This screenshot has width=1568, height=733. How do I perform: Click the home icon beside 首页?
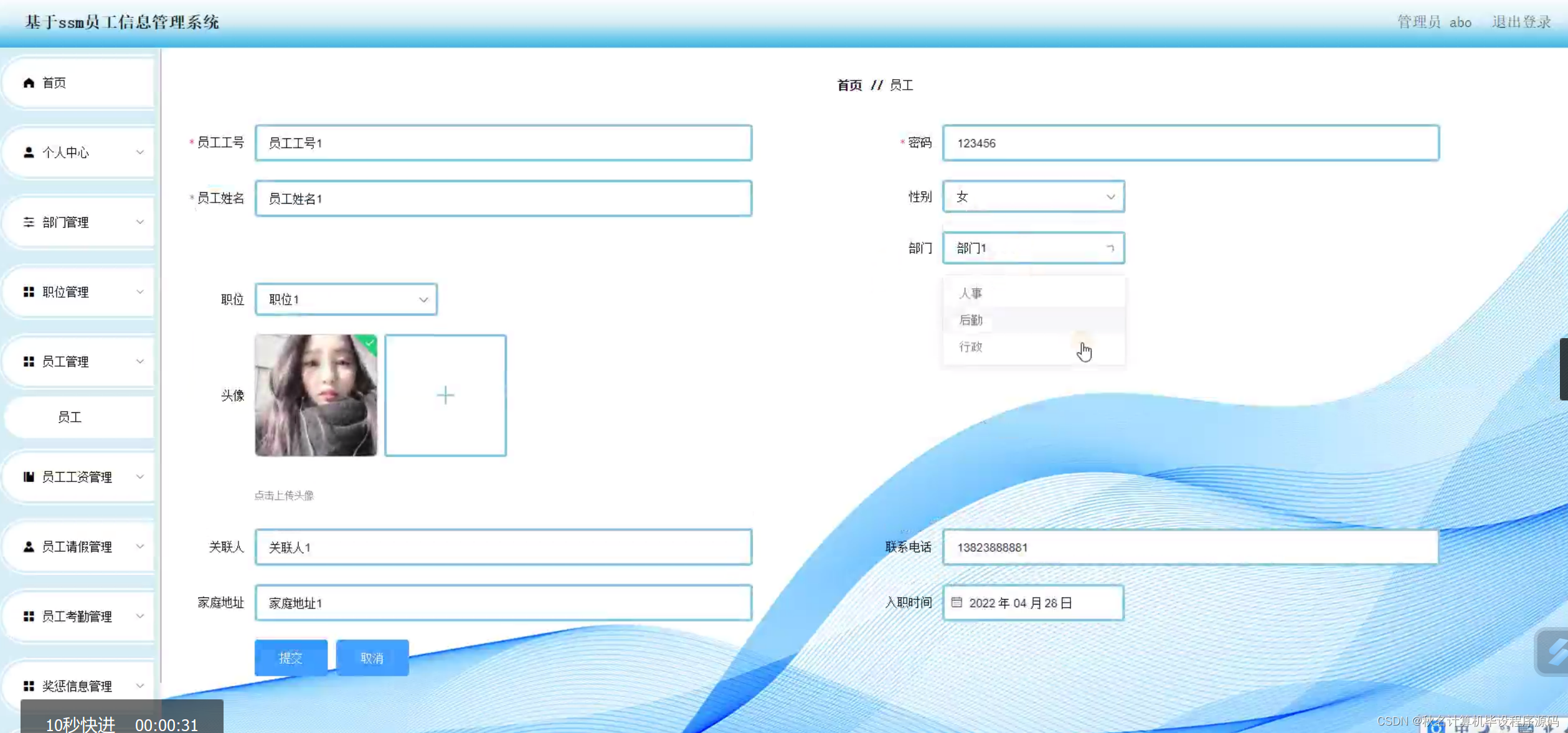pos(29,83)
